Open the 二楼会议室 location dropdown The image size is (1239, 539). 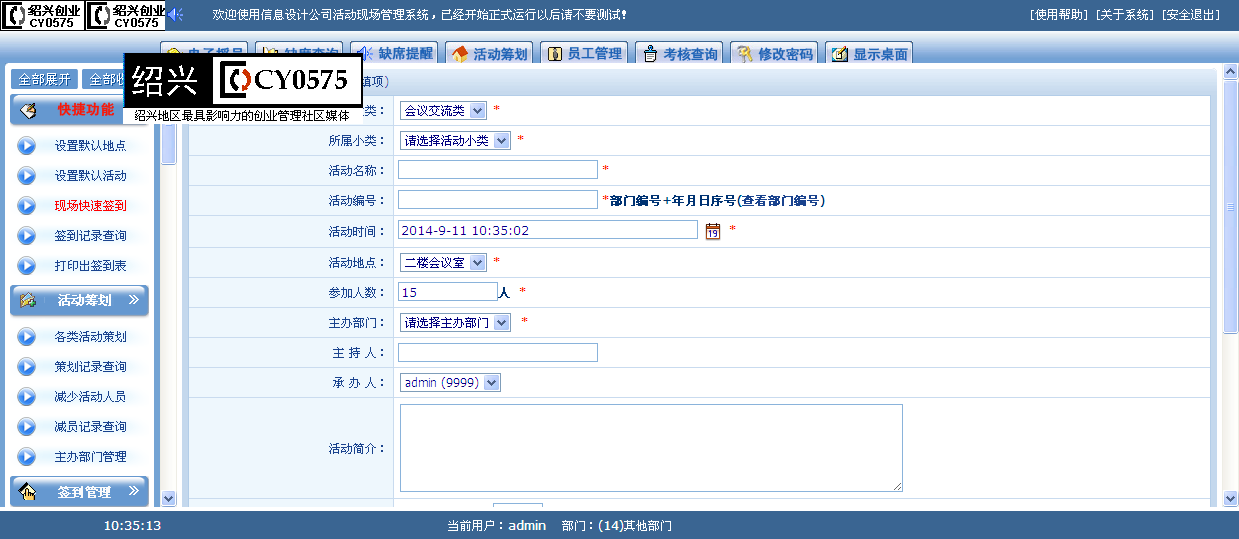point(443,262)
